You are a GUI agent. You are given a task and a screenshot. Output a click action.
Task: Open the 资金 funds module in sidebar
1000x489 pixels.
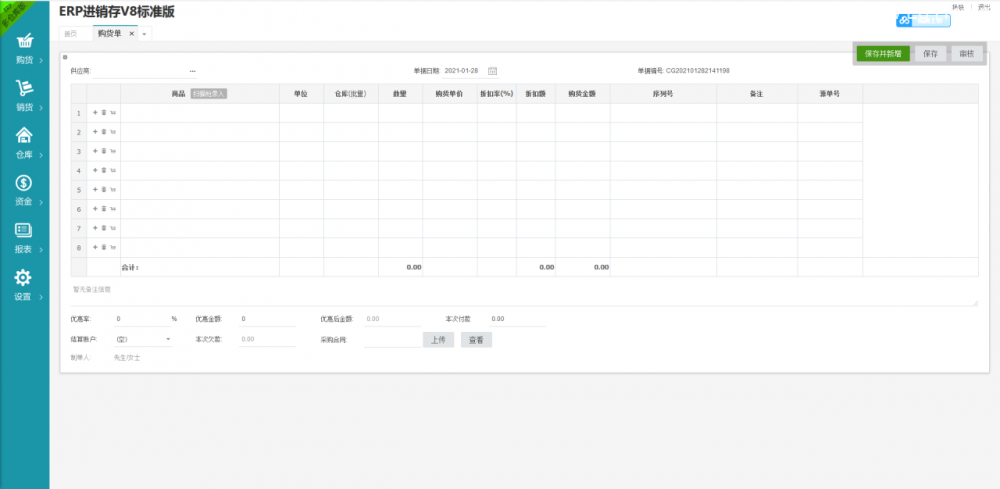24,191
